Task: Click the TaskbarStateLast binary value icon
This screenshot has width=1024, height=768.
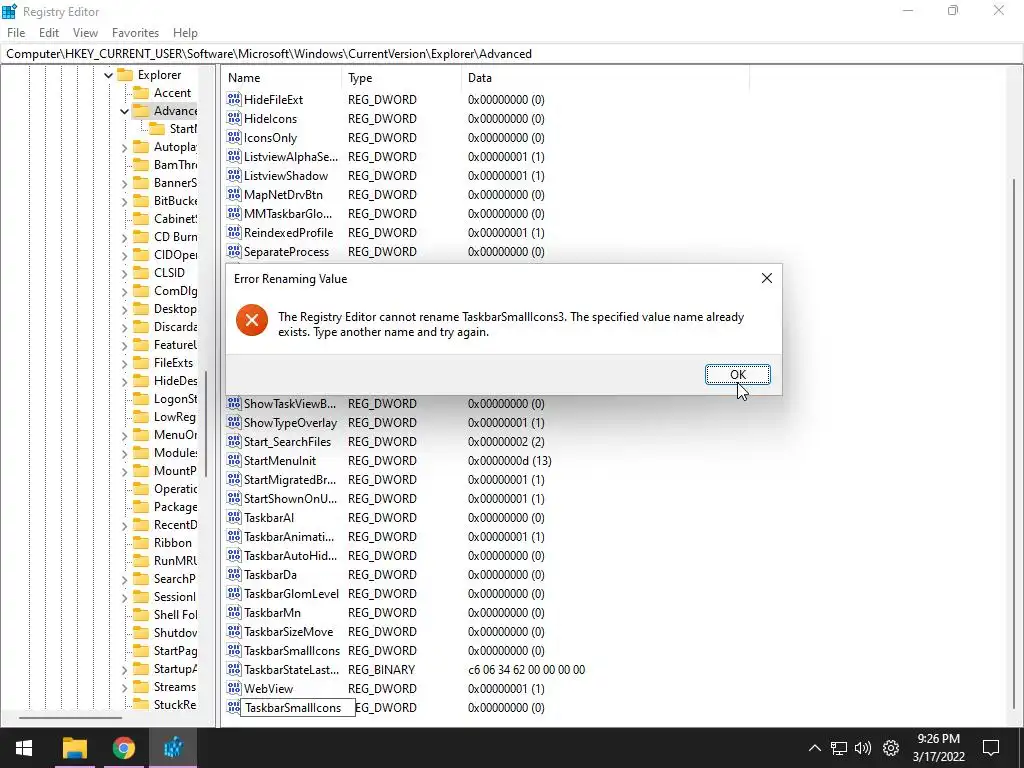Action: pos(234,669)
